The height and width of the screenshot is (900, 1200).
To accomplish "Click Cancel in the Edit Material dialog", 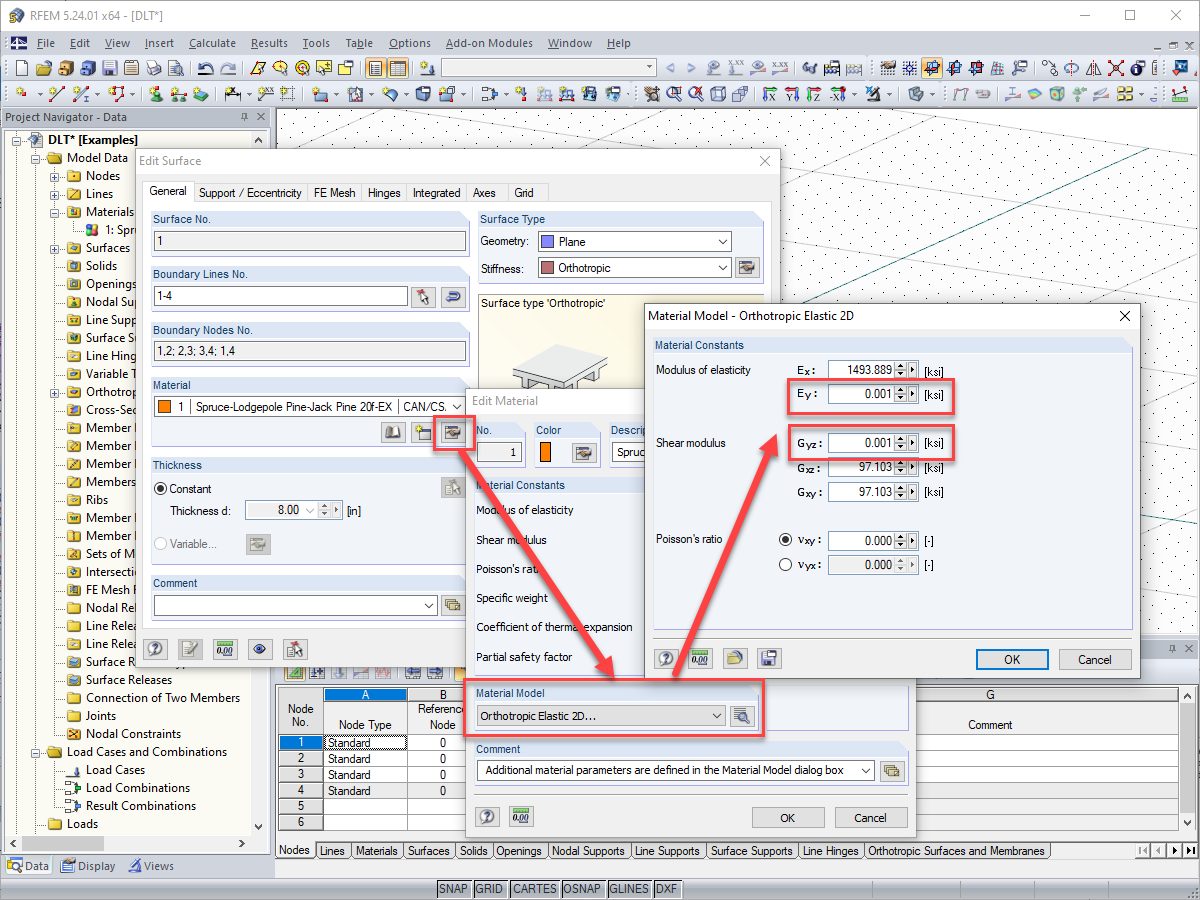I will (x=871, y=817).
